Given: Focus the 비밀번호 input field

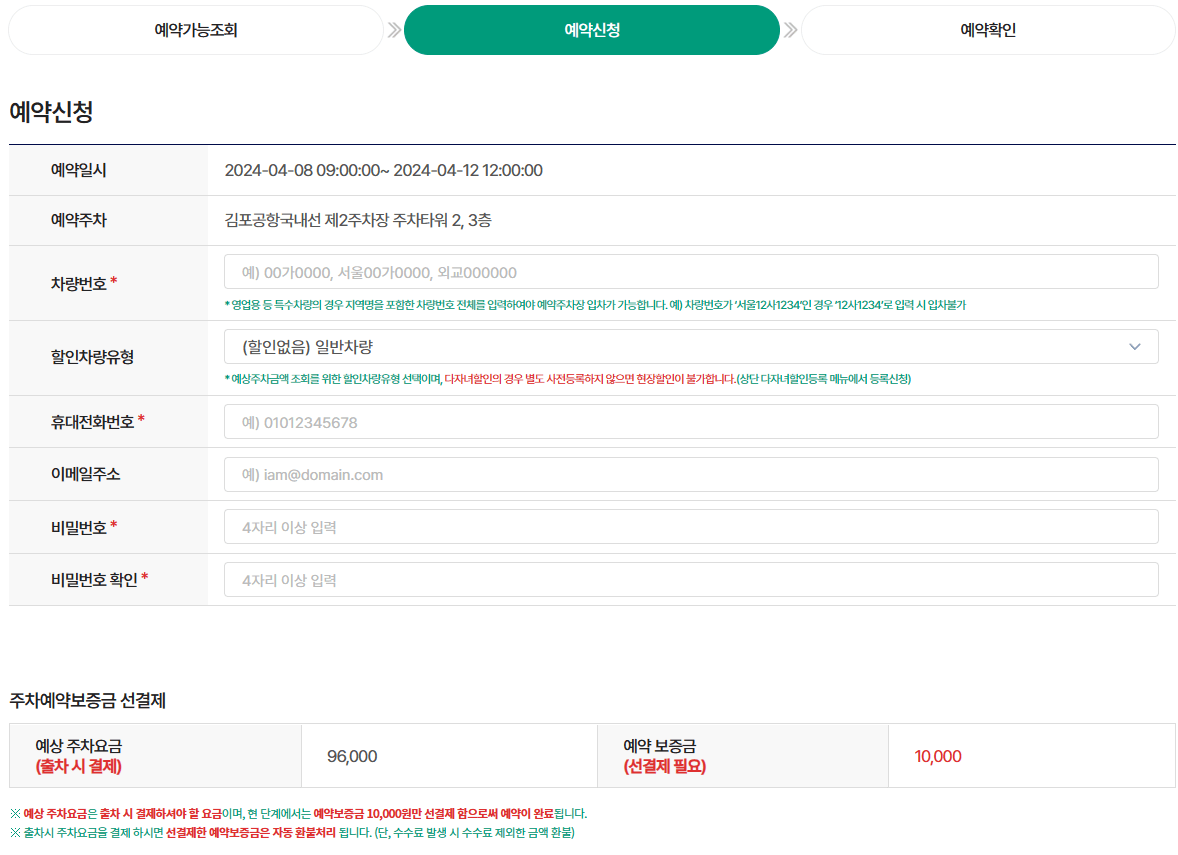Looking at the screenshot, I should pos(691,527).
